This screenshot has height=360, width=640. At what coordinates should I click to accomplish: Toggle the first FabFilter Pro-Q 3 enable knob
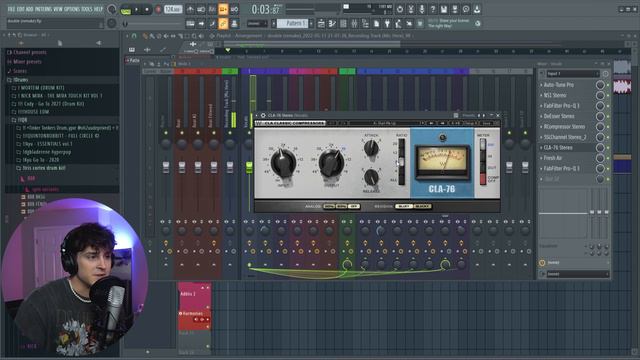600,106
